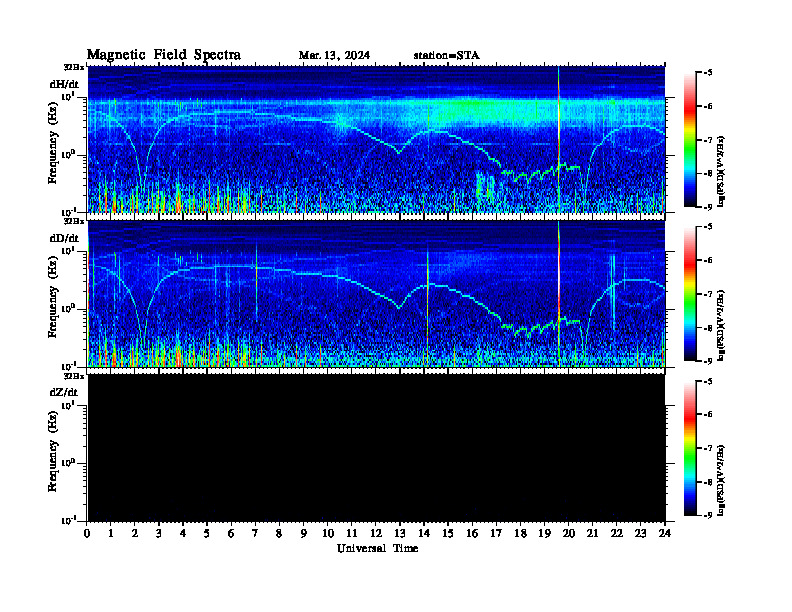Click hour 19 on the time axis
Image resolution: width=792 pixels, height=612 pixels.
(x=543, y=533)
